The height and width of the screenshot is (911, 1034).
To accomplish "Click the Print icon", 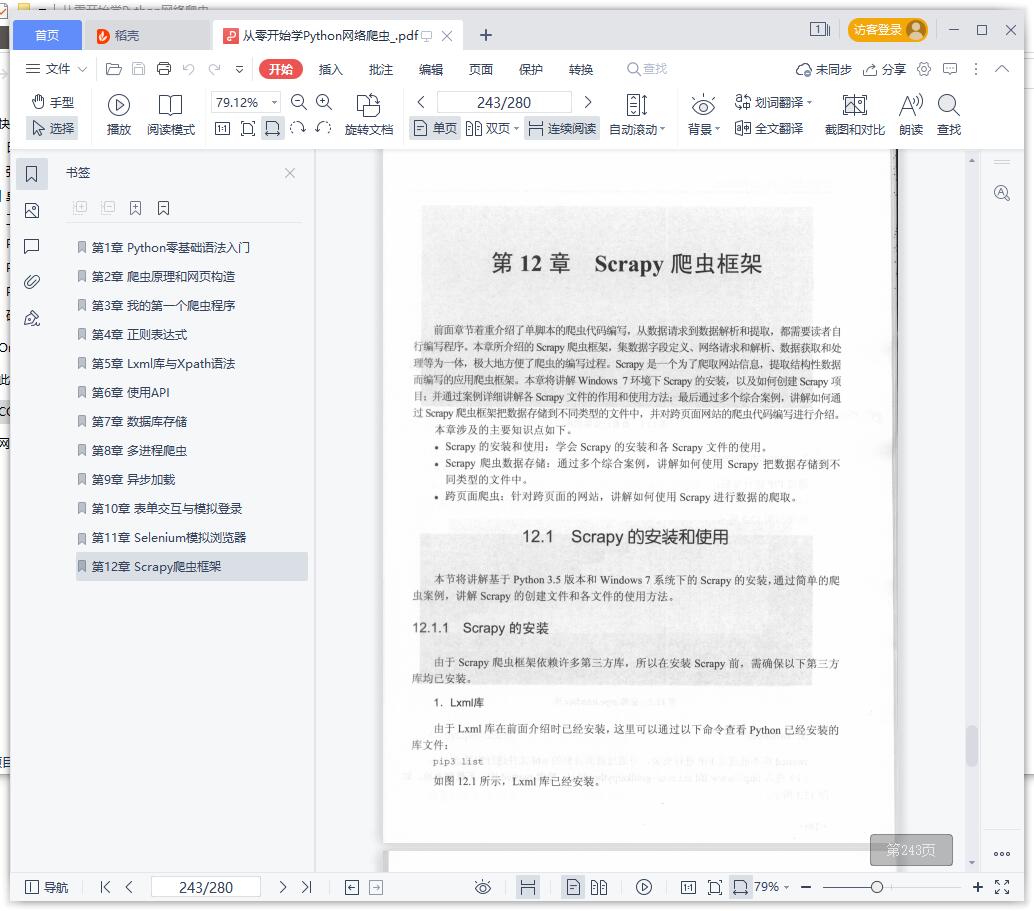I will (x=164, y=69).
